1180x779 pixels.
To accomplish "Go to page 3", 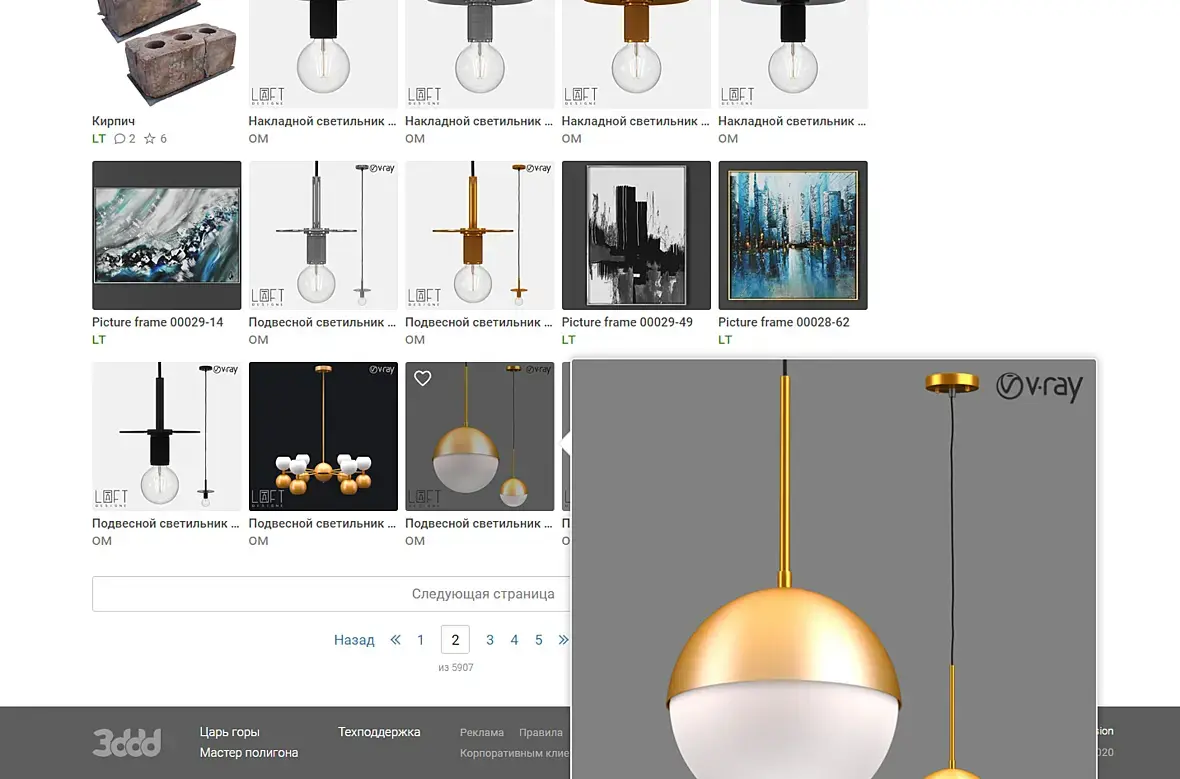I will point(490,640).
